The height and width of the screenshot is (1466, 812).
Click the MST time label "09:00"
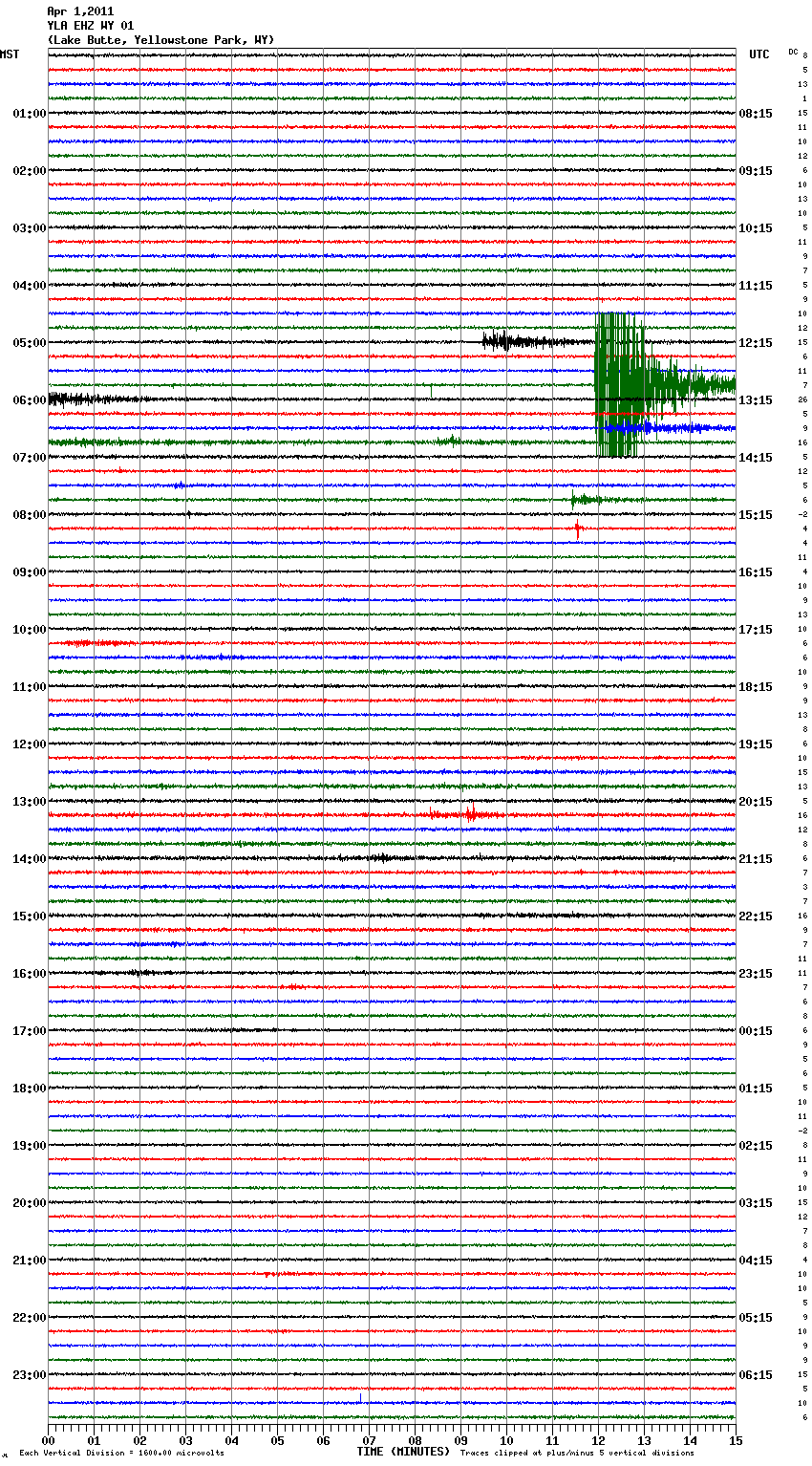point(30,572)
